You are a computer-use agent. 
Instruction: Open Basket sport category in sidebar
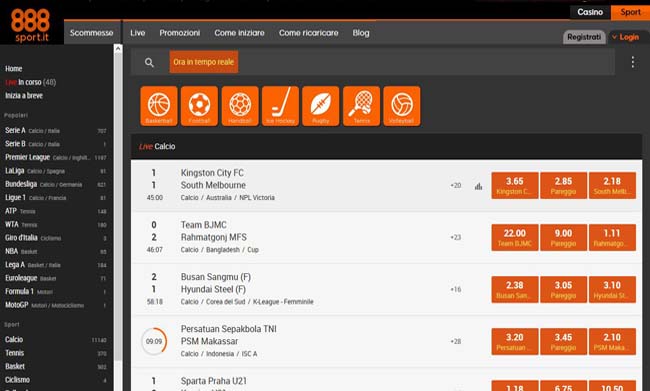(x=56, y=367)
